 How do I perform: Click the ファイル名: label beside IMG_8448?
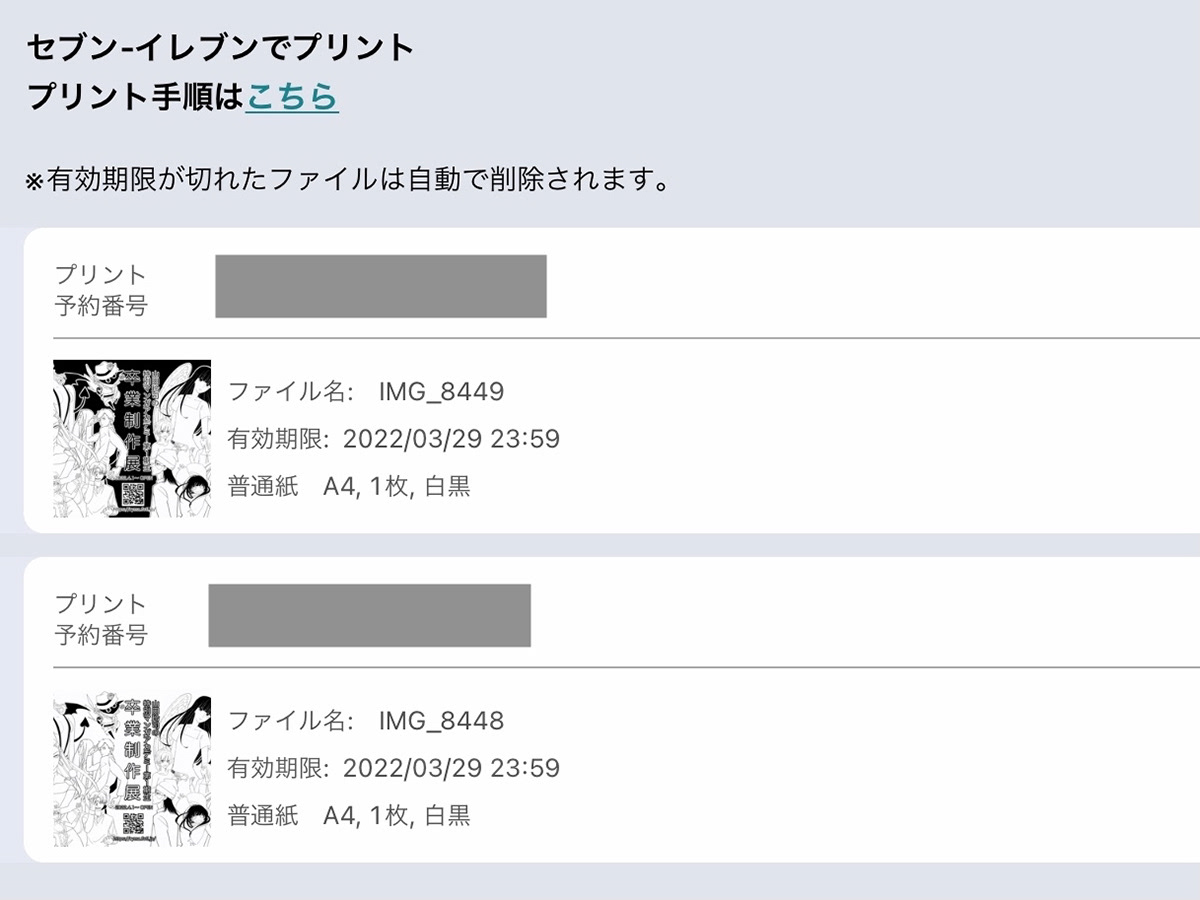[291, 720]
